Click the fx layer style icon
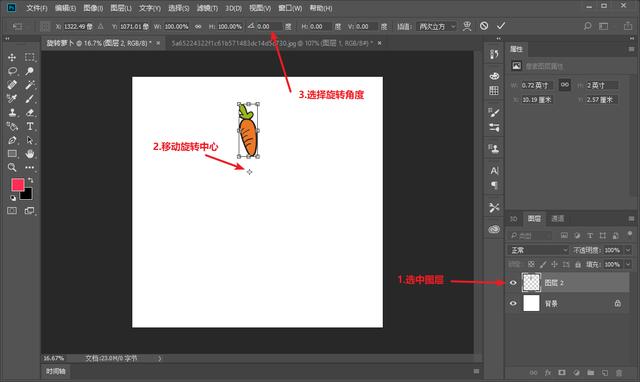This screenshot has width=640, height=382. 548,373
